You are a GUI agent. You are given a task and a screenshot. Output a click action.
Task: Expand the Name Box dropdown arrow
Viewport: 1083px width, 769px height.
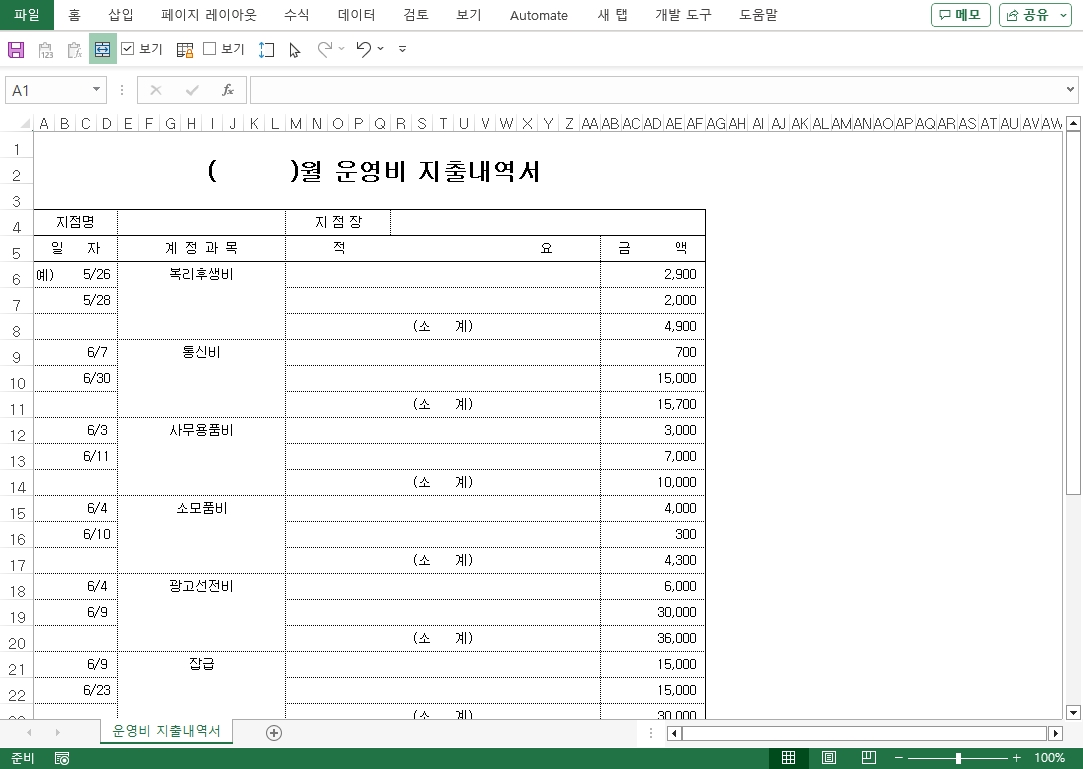pyautogui.click(x=96, y=90)
